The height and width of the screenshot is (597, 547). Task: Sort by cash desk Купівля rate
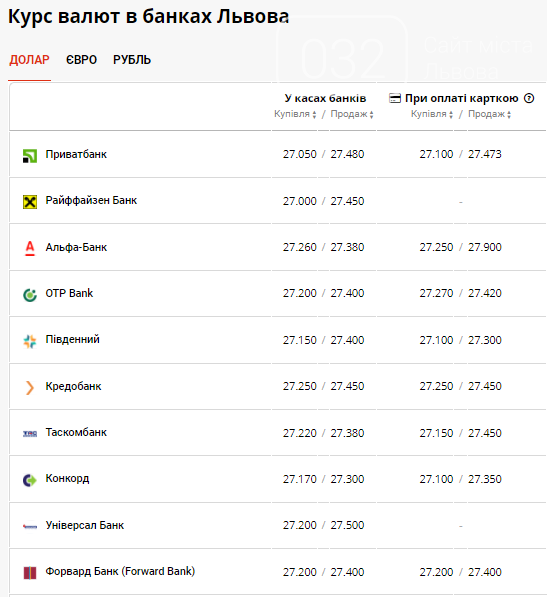(x=295, y=114)
